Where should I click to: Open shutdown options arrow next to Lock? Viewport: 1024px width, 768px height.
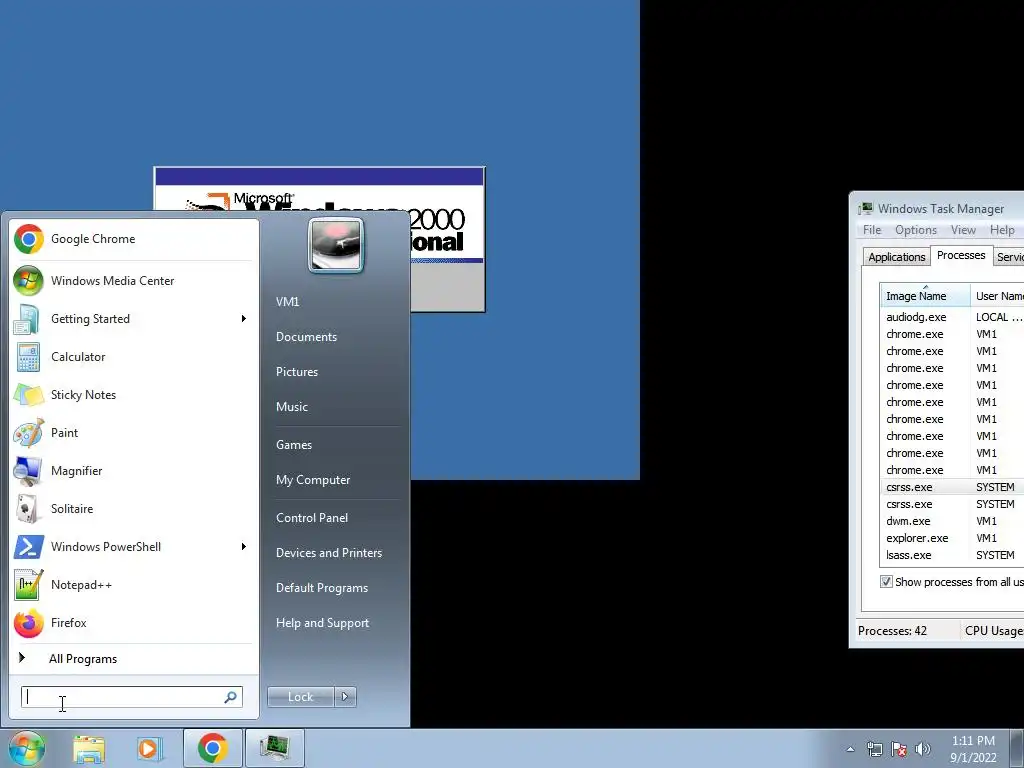click(345, 697)
